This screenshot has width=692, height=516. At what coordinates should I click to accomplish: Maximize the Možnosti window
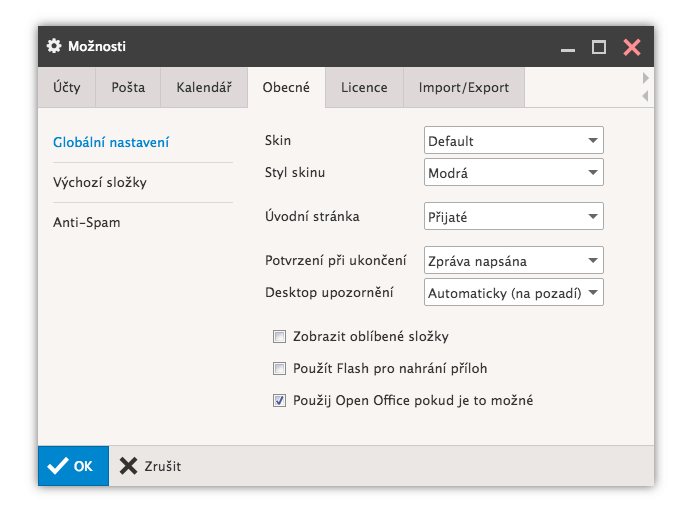[599, 47]
